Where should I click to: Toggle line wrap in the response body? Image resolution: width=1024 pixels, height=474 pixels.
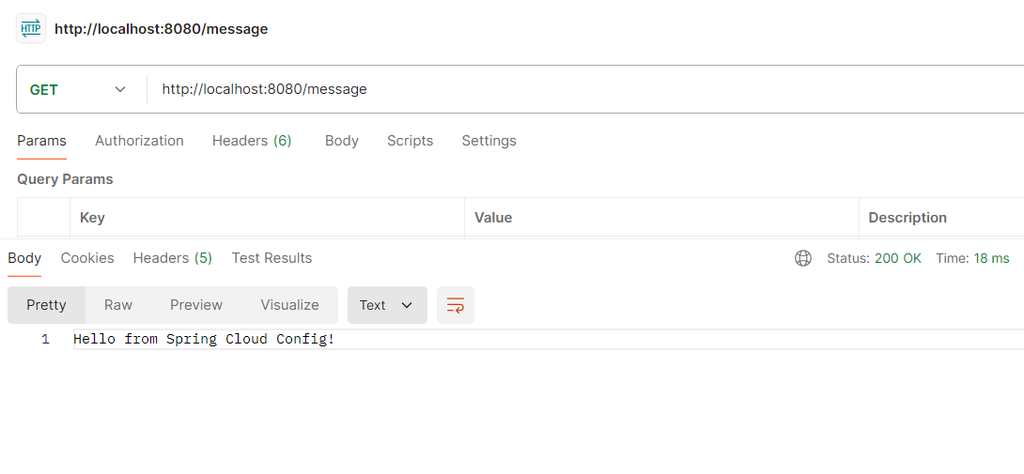(x=455, y=305)
